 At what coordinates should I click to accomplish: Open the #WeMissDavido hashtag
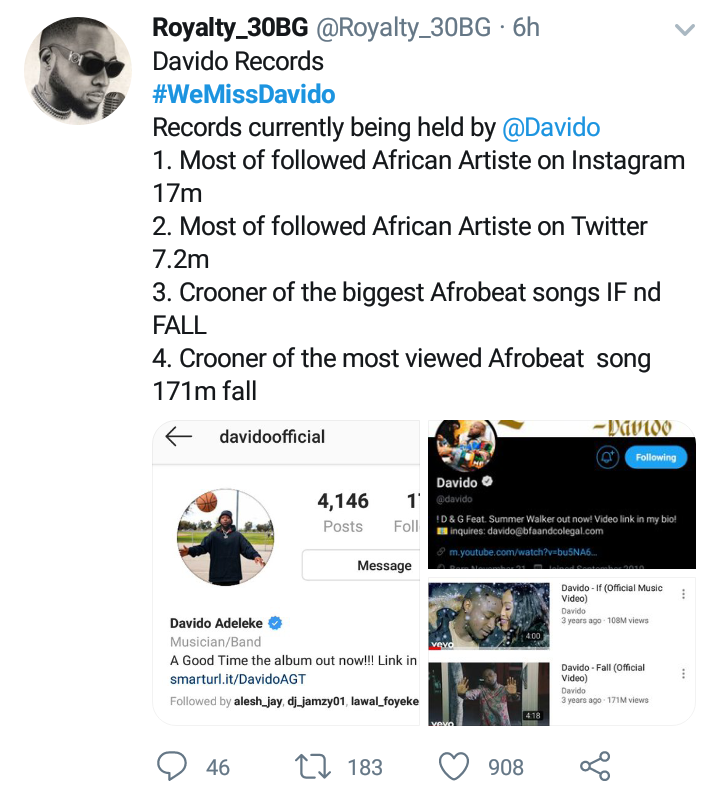pyautogui.click(x=243, y=95)
